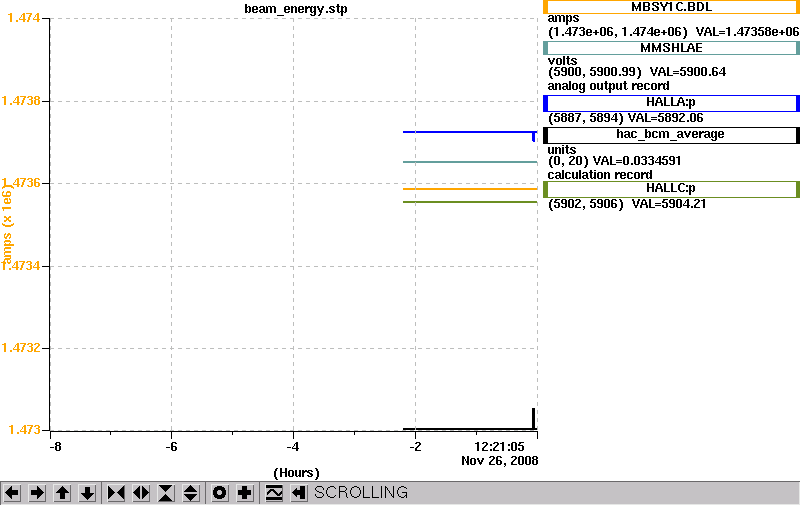Click the 1.4738 y-axis tick label
Viewport: 800px width, 505px height.
(21, 100)
